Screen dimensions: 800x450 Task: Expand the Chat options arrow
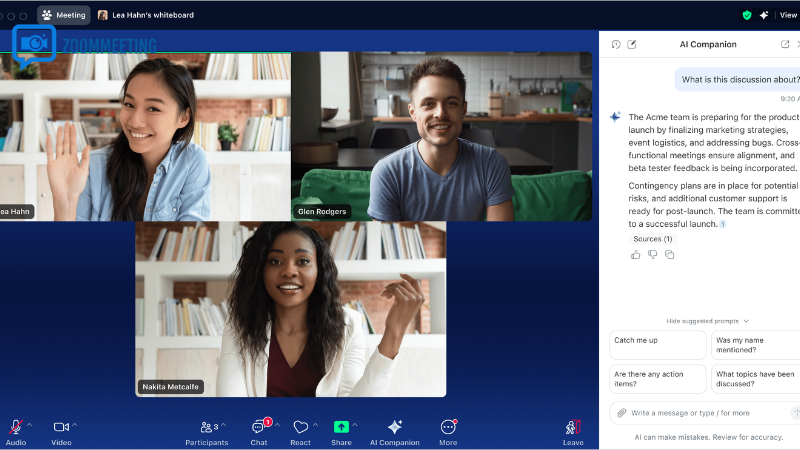pos(278,425)
